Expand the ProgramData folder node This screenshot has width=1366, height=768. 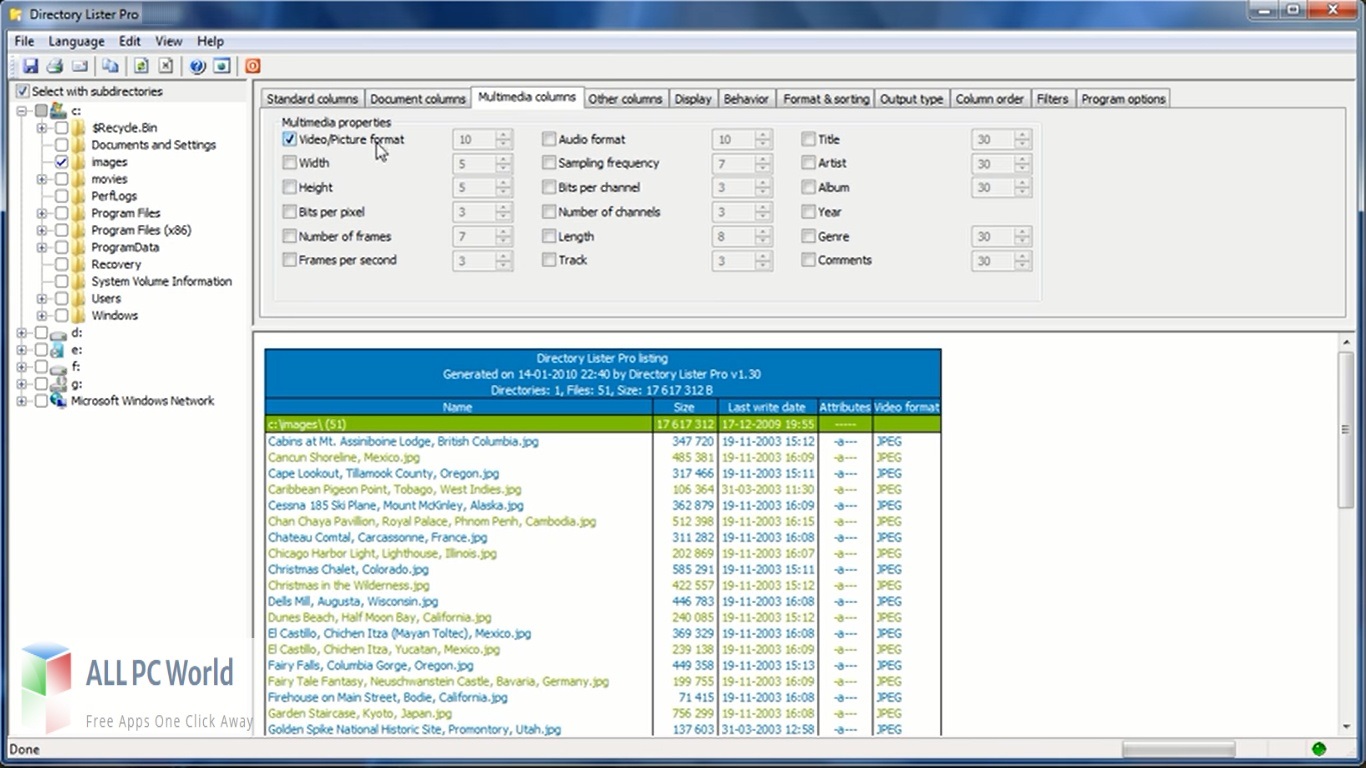[x=42, y=247]
